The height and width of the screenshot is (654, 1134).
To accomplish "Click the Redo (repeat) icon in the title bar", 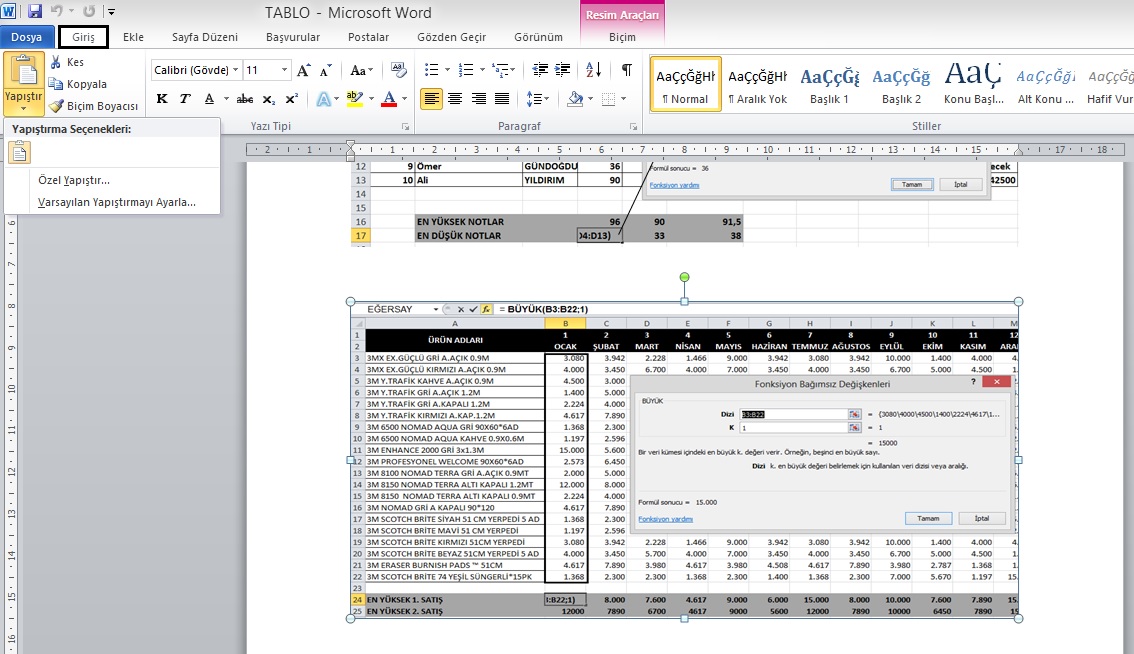I will [89, 11].
